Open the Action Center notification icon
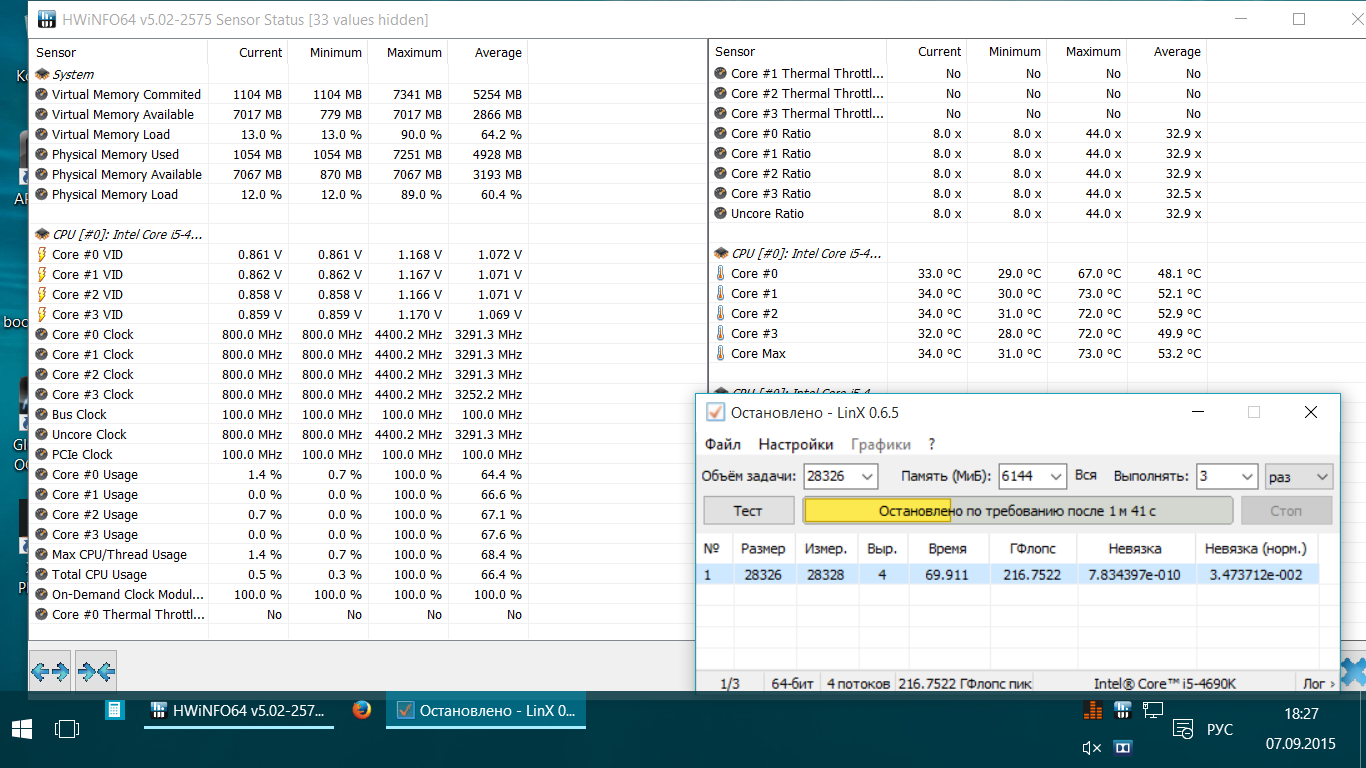Image resolution: width=1366 pixels, height=768 pixels. click(1184, 729)
